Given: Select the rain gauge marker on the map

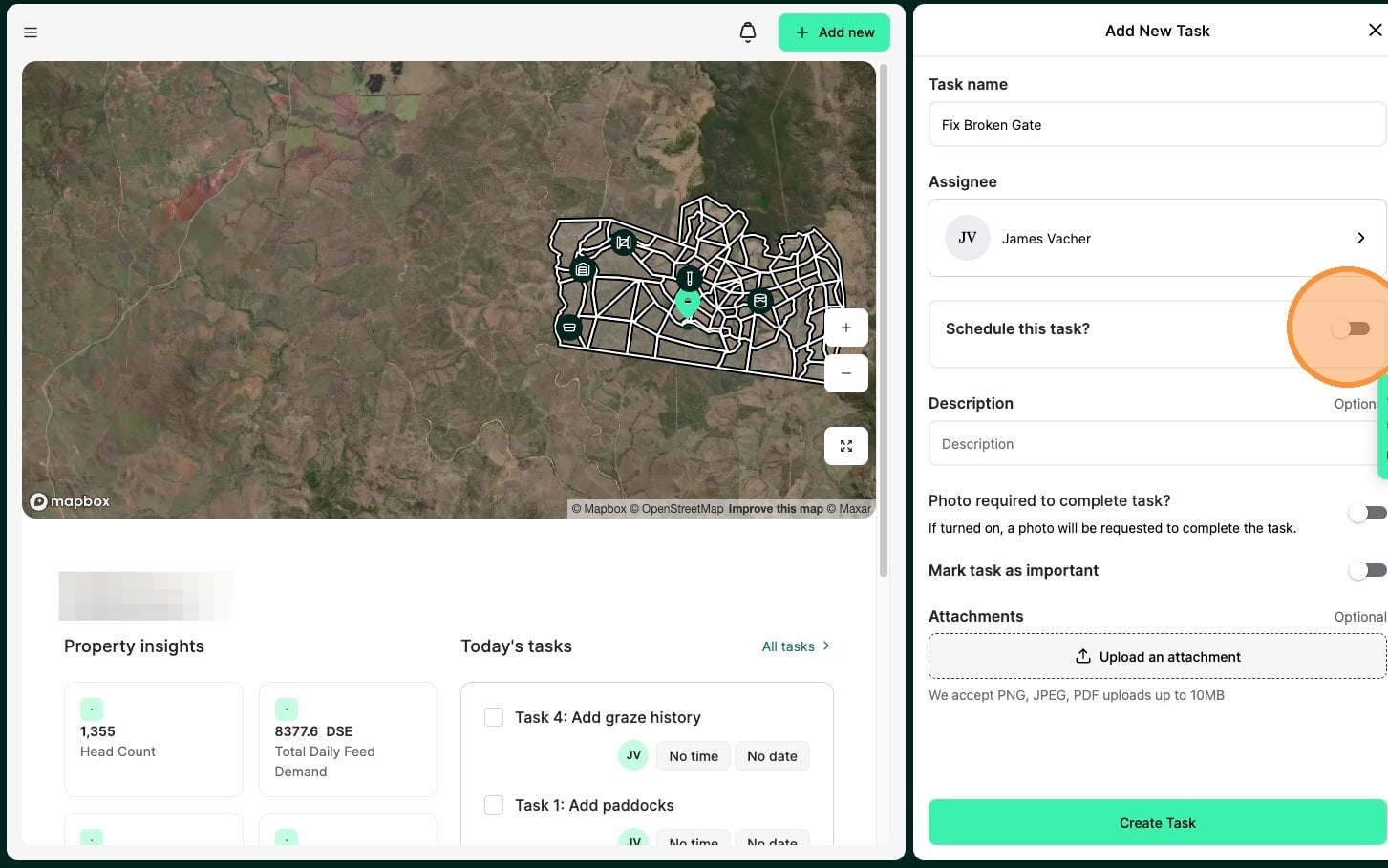Looking at the screenshot, I should point(690,278).
